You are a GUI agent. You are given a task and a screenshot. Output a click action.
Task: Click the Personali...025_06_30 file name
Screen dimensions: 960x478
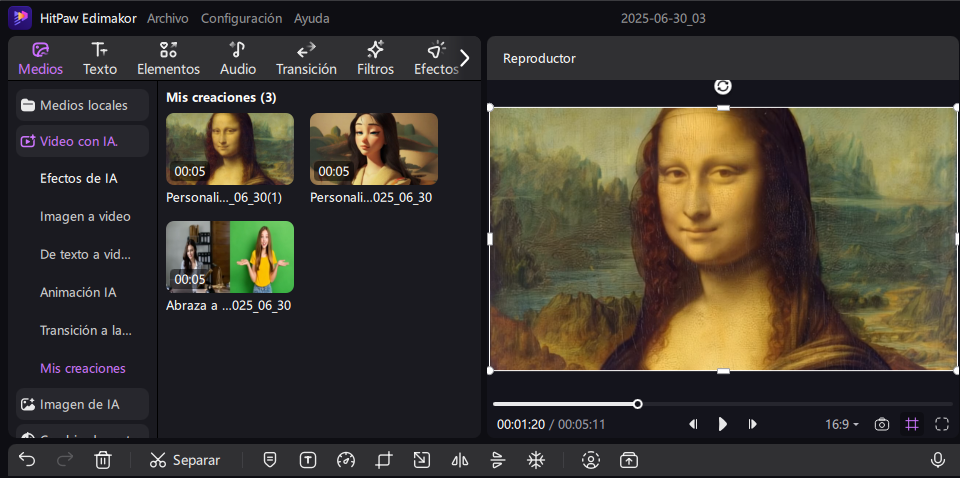pyautogui.click(x=371, y=198)
